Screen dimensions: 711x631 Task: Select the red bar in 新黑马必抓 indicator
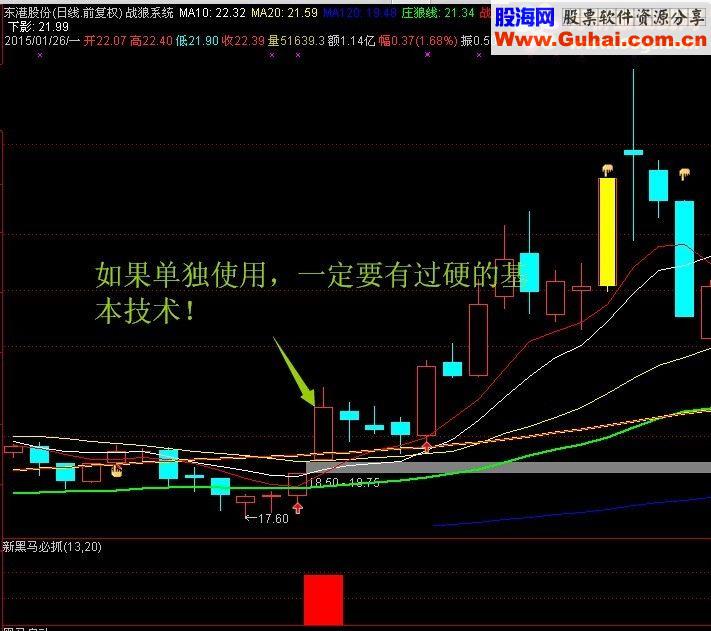click(x=323, y=600)
